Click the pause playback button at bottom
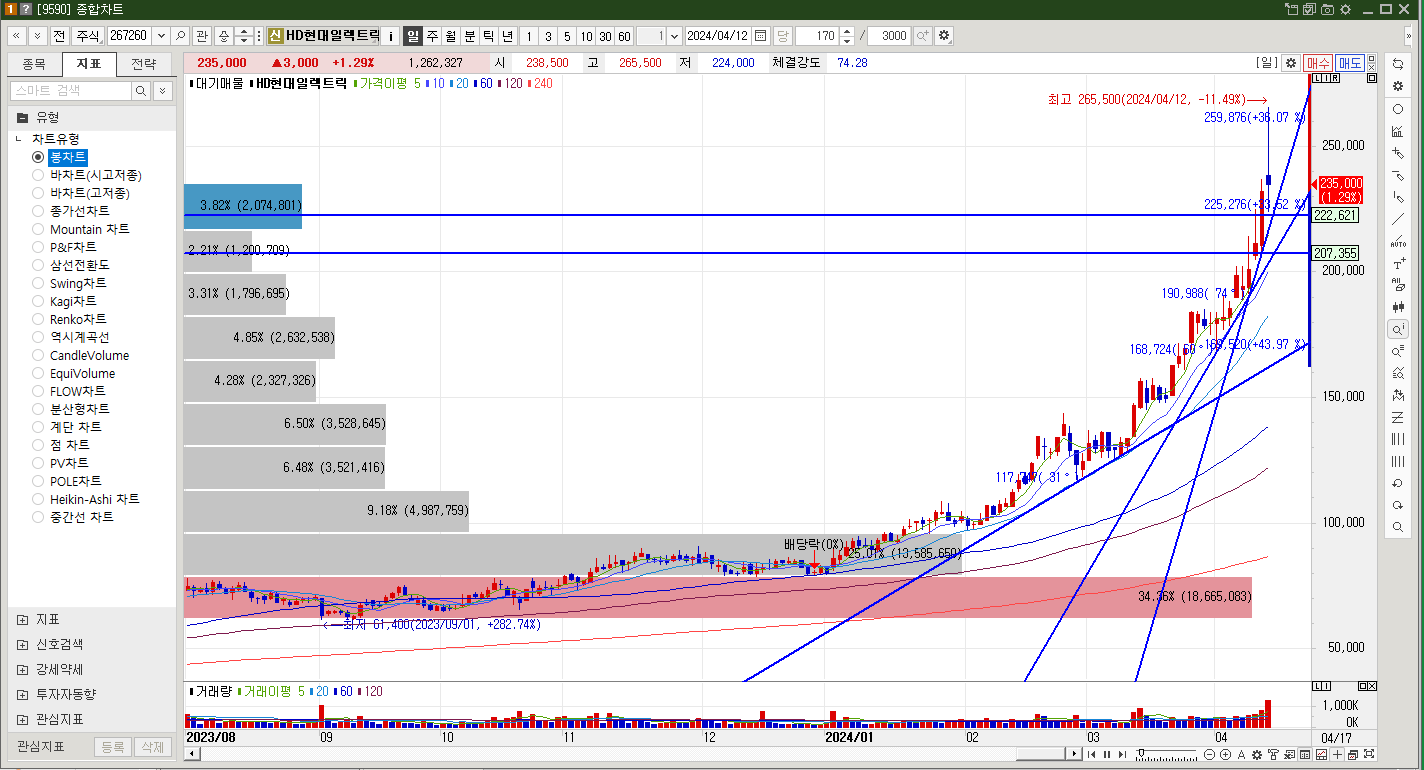This screenshot has height=770, width=1424. (x=1107, y=754)
